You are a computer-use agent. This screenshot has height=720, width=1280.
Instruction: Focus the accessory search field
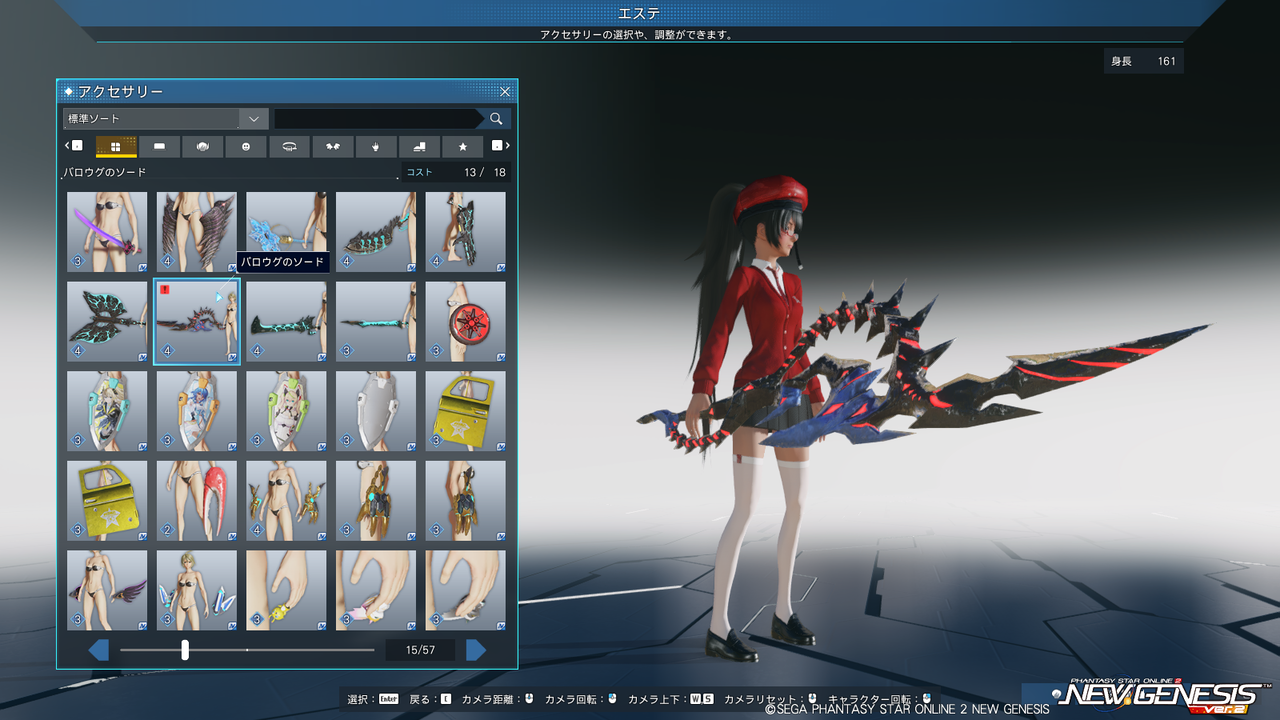click(x=378, y=118)
